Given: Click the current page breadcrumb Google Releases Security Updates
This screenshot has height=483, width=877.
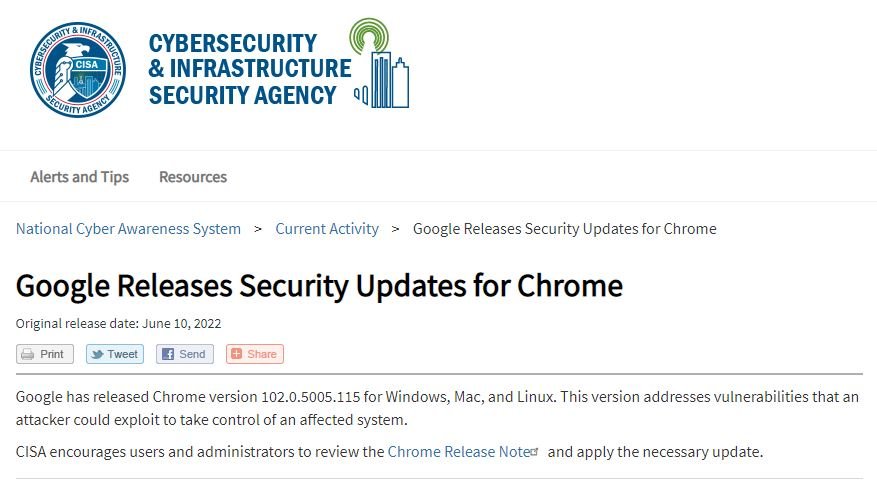Looking at the screenshot, I should click(x=564, y=229).
